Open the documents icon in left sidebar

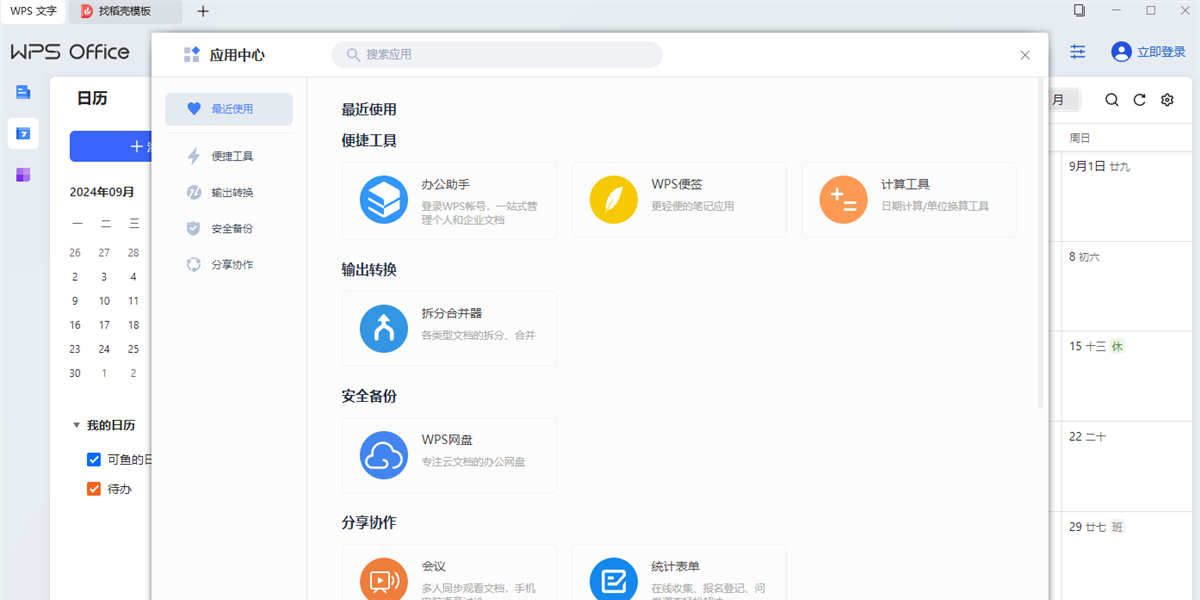coord(23,92)
